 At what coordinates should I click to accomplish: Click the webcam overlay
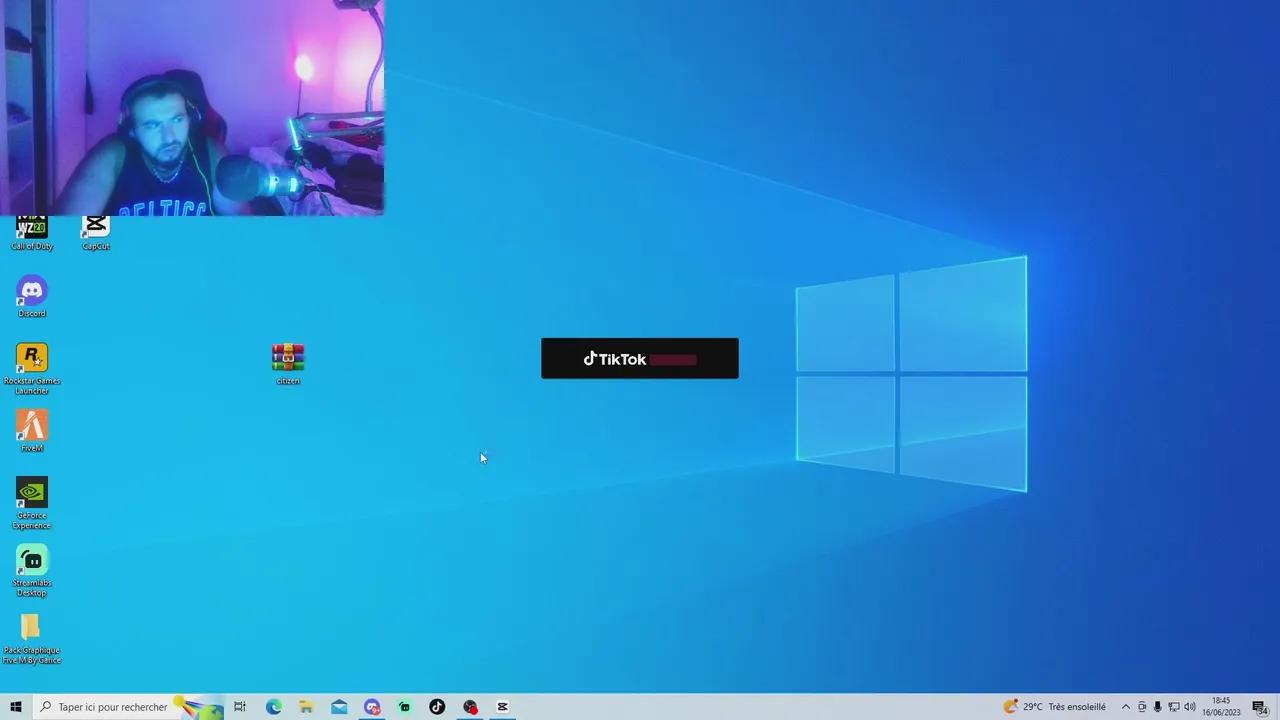click(x=192, y=107)
